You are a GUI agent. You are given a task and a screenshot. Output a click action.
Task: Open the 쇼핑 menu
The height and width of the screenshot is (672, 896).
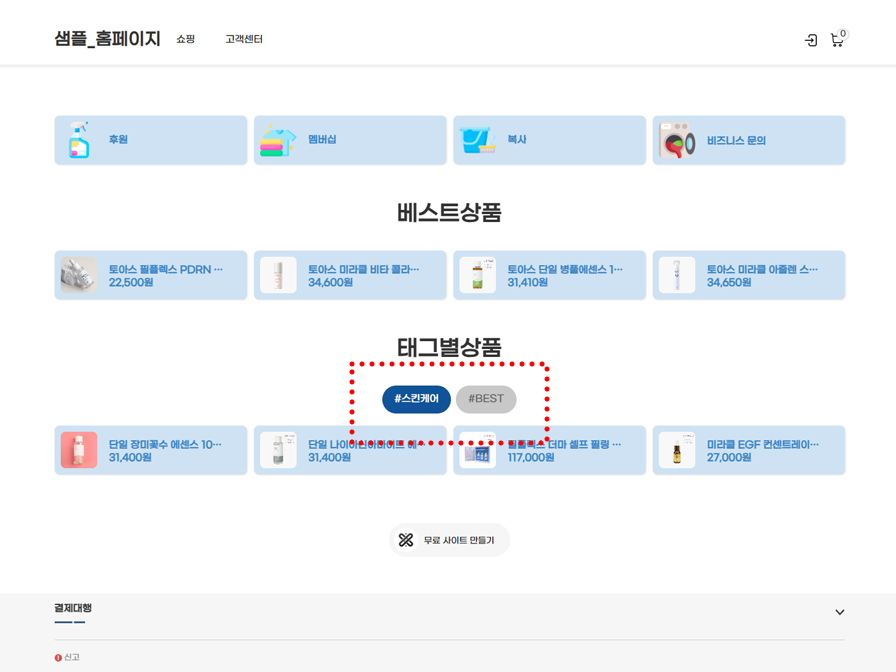tap(186, 40)
